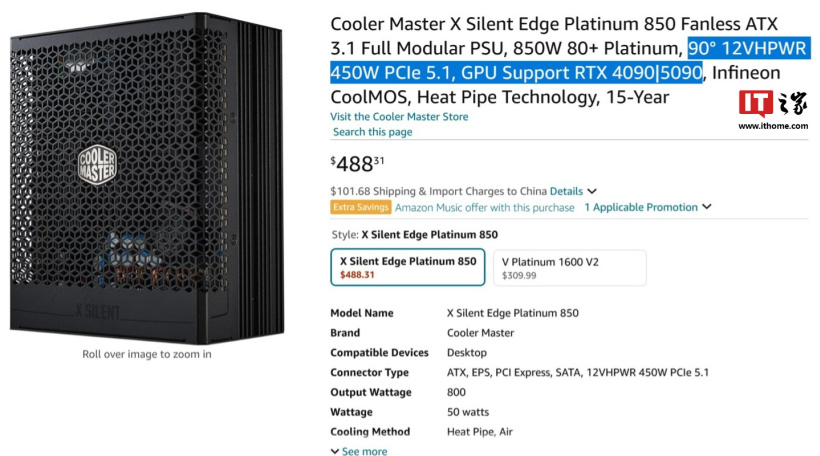820x456 pixels.
Task: Click the $488.31 main price
Action: pos(357,164)
